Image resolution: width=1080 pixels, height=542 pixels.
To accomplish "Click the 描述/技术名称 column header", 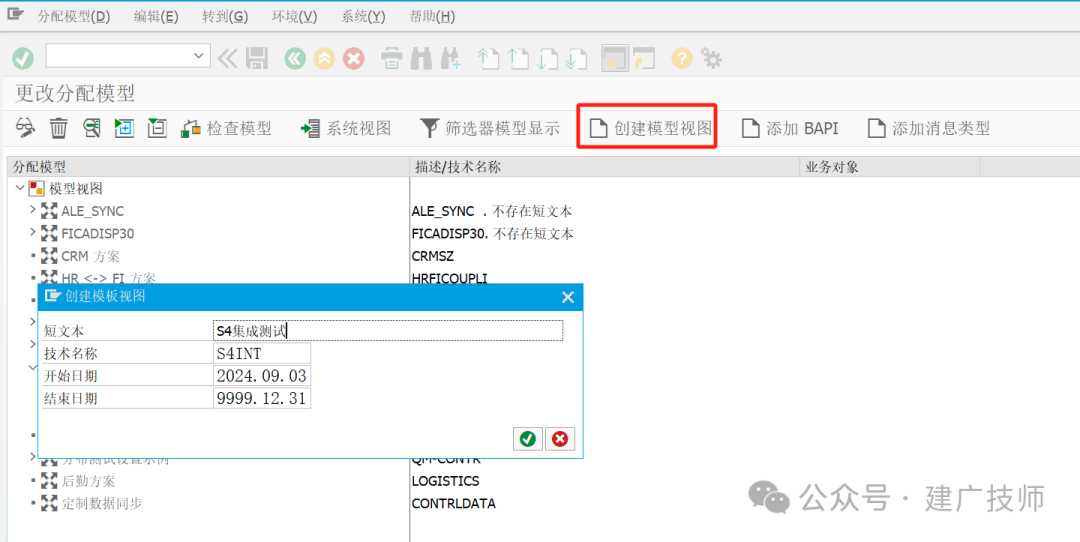I will 603,167.
